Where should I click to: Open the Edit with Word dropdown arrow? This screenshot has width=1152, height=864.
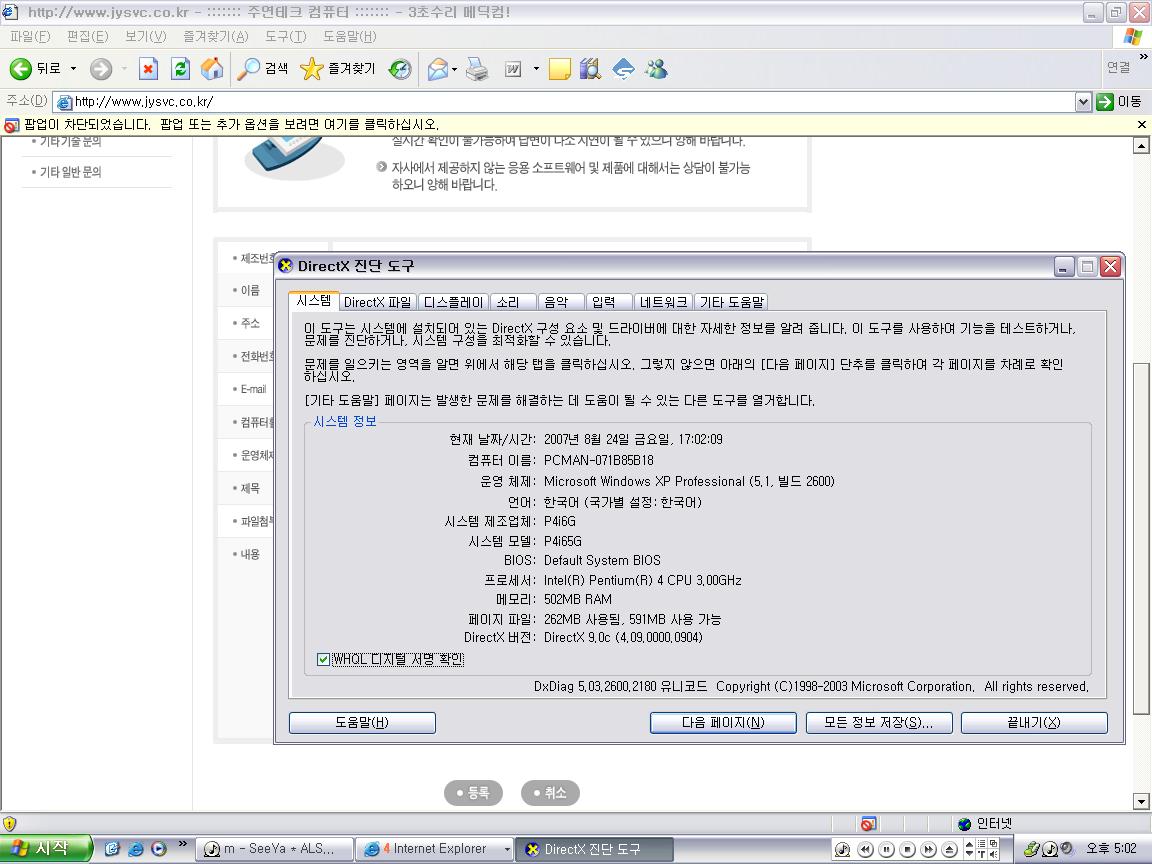(x=536, y=69)
